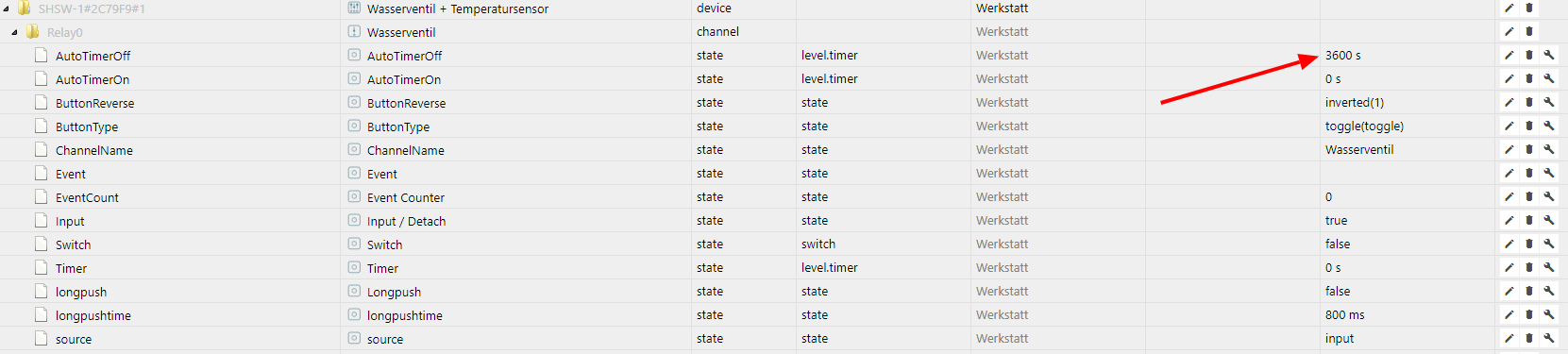Collapse the SHSW-1#2C79F9#1 device node
This screenshot has height=354, width=1568.
6,8
